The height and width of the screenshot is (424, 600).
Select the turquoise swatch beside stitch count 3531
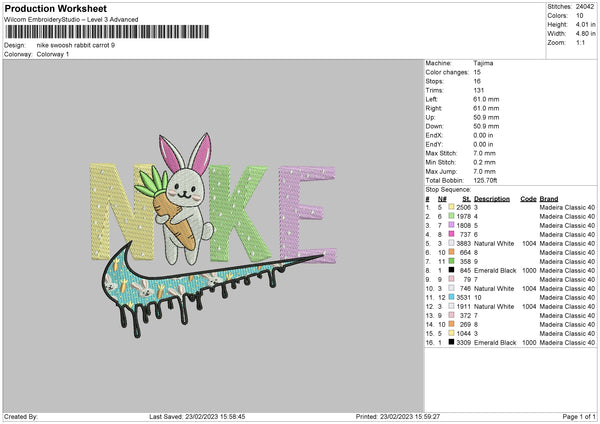point(451,297)
